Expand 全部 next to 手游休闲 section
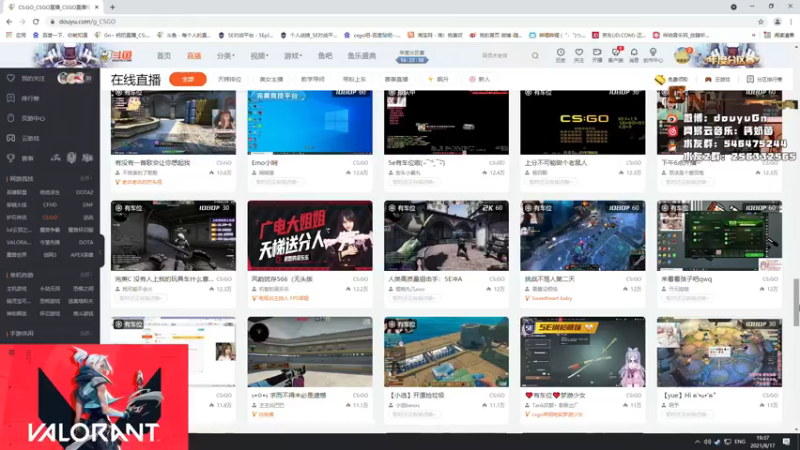 pyautogui.click(x=86, y=333)
